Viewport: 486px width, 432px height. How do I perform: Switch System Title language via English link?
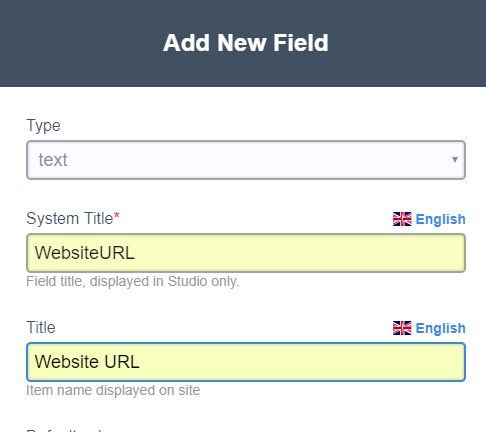point(440,219)
